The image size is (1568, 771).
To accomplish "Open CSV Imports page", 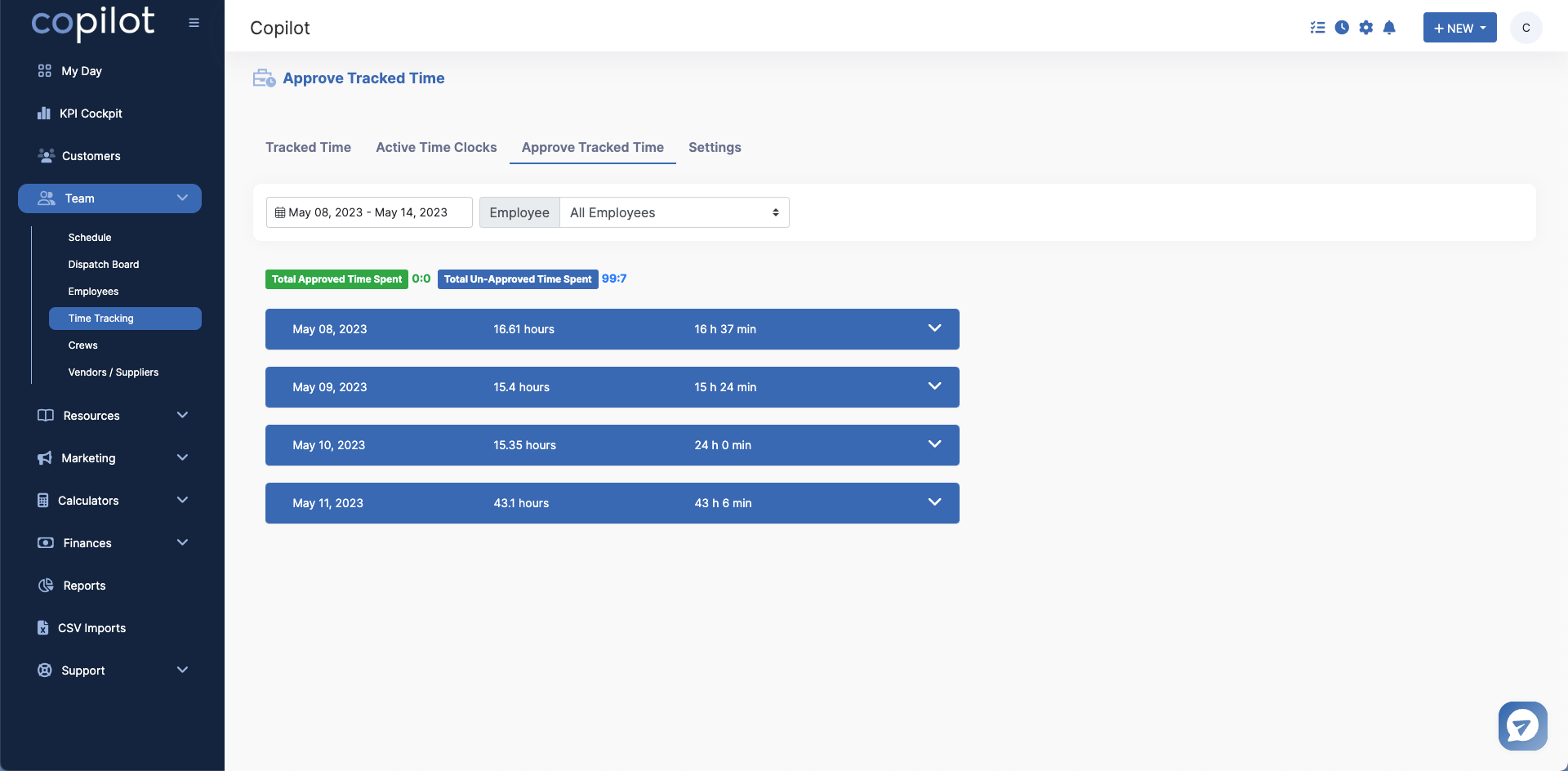I will pyautogui.click(x=91, y=628).
